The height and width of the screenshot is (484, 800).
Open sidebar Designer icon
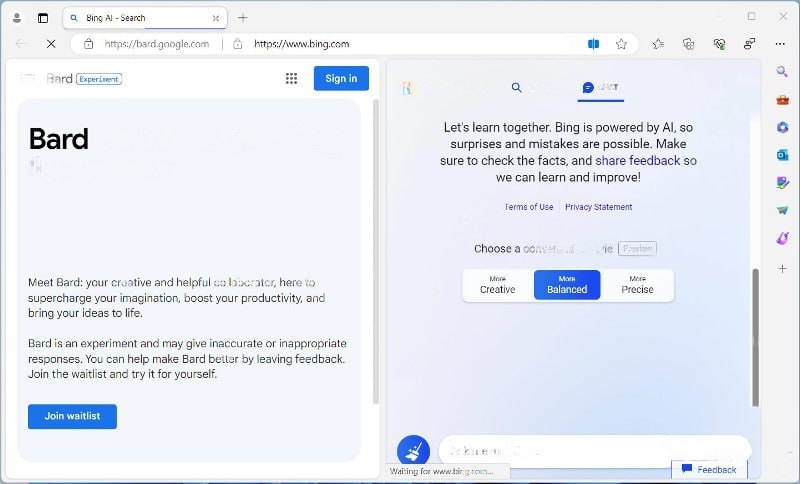(x=782, y=183)
